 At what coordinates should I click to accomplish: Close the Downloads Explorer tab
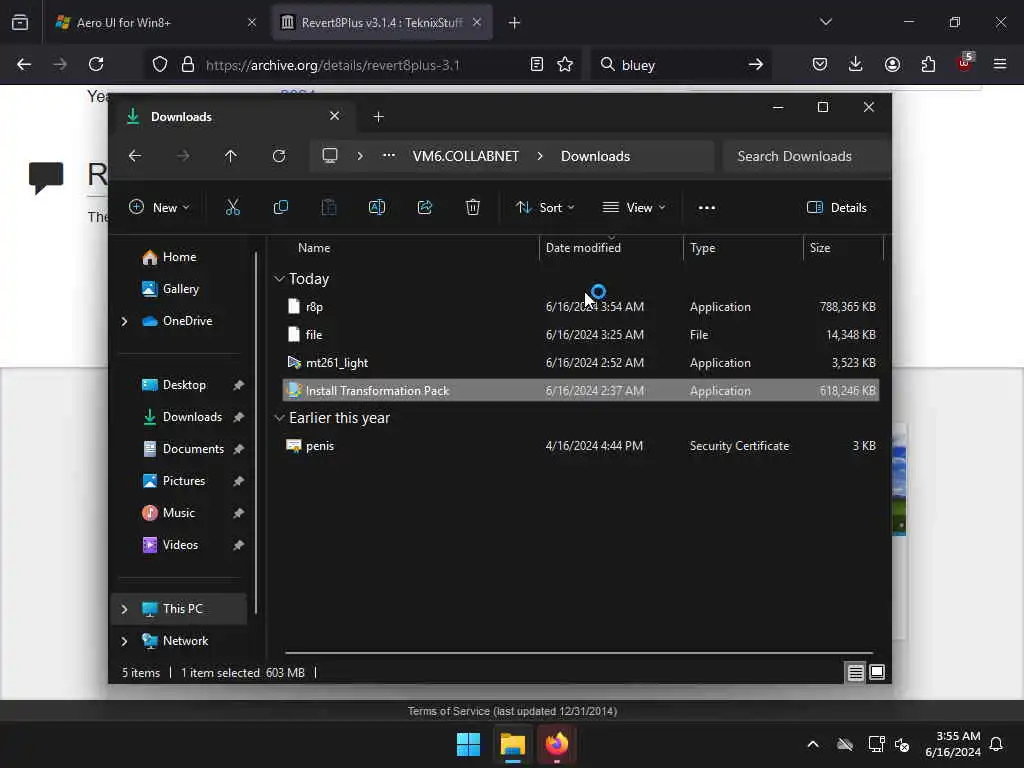(334, 116)
